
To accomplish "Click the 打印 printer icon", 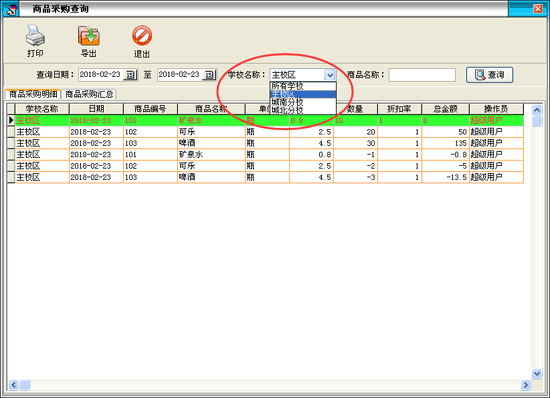I will pyautogui.click(x=35, y=35).
